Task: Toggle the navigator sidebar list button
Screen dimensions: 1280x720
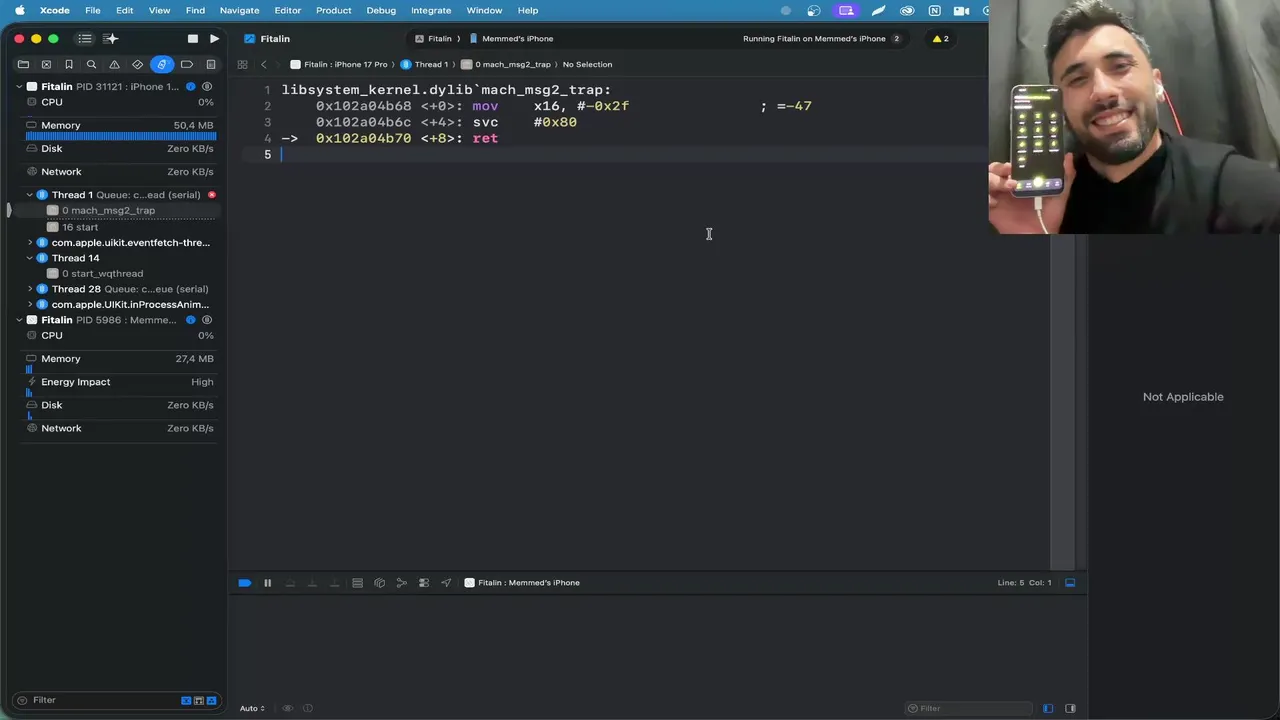Action: click(85, 38)
